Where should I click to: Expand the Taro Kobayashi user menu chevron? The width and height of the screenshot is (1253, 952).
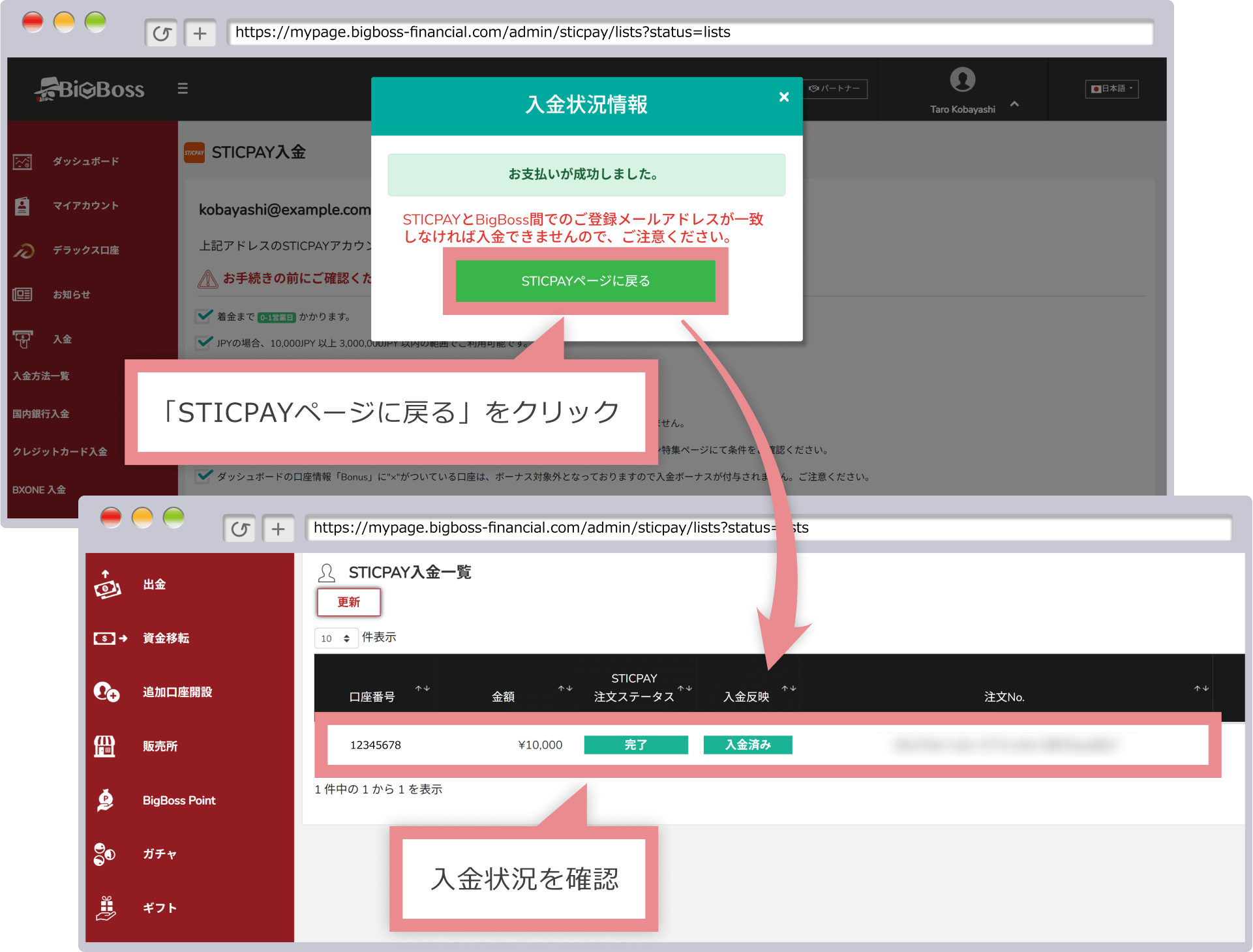[x=1014, y=104]
